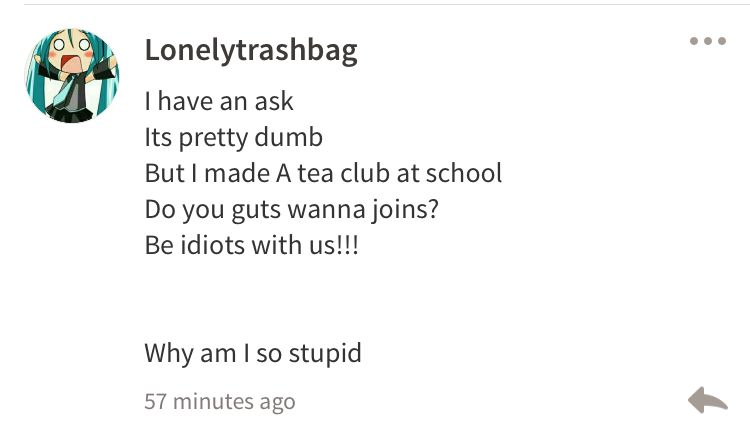
Task: Open the three-dot more options menu
Action: [x=708, y=41]
